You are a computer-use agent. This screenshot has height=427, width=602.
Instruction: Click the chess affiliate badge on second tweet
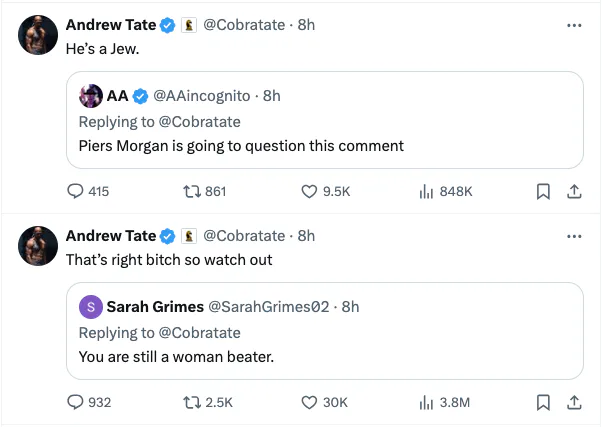pyautogui.click(x=189, y=236)
